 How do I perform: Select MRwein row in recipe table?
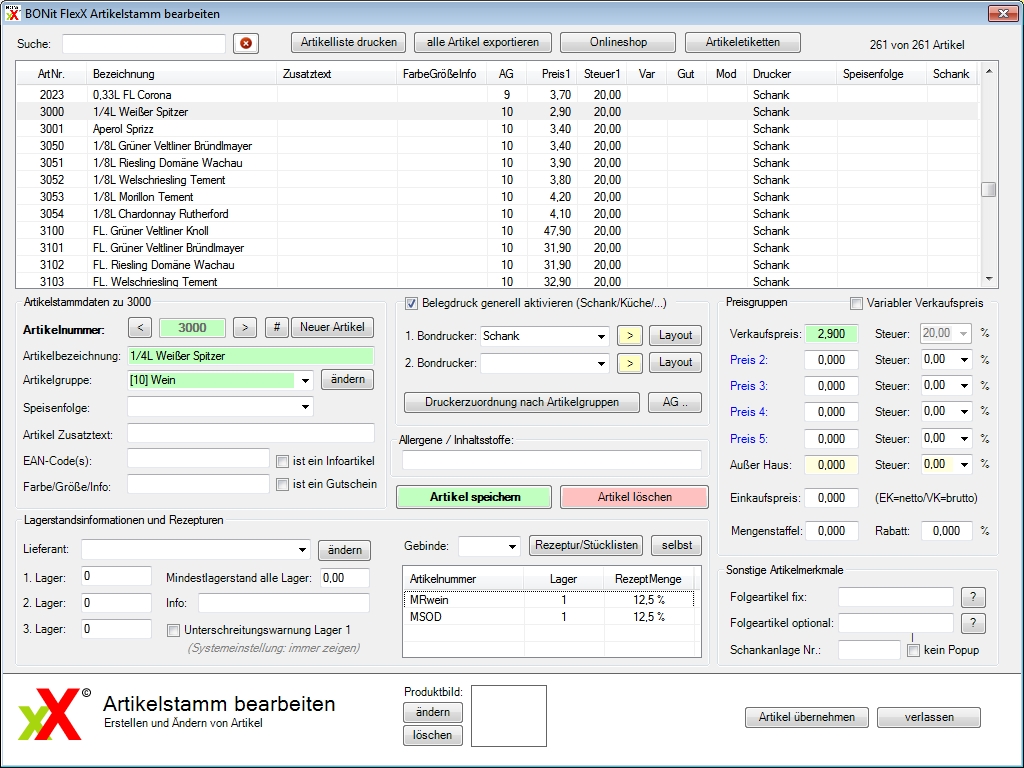549,600
